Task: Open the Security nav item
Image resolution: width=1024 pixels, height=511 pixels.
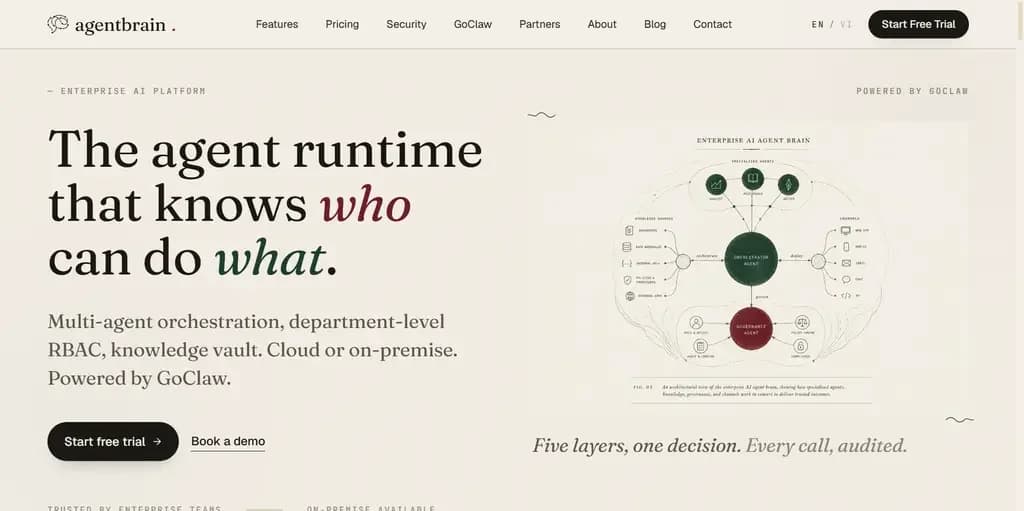Action: tap(406, 24)
